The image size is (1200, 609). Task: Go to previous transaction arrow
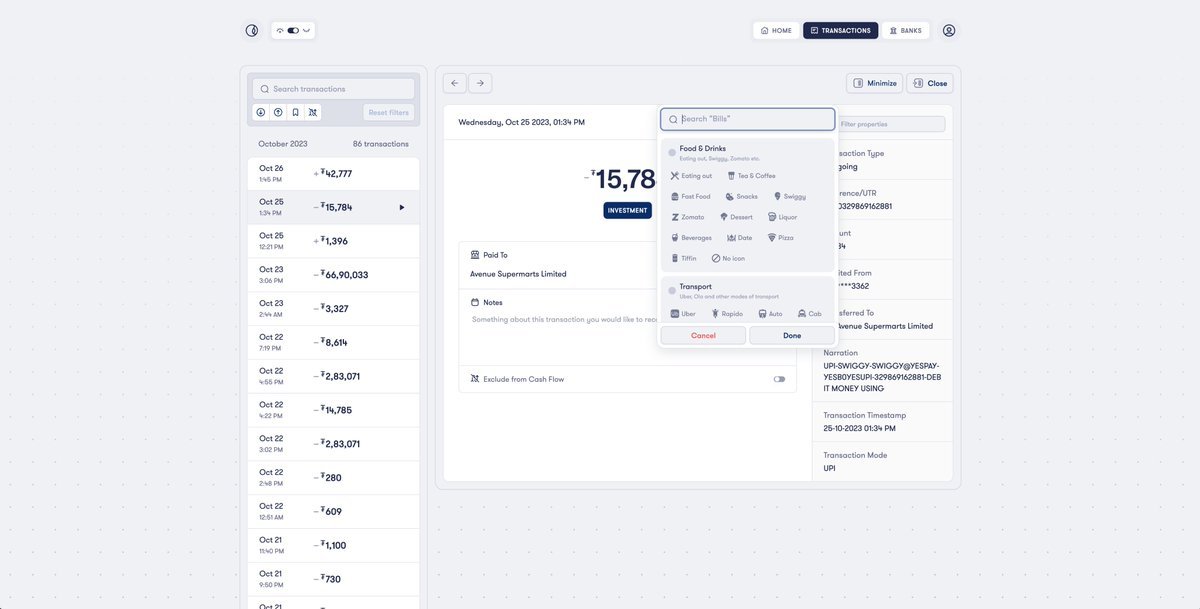click(455, 83)
